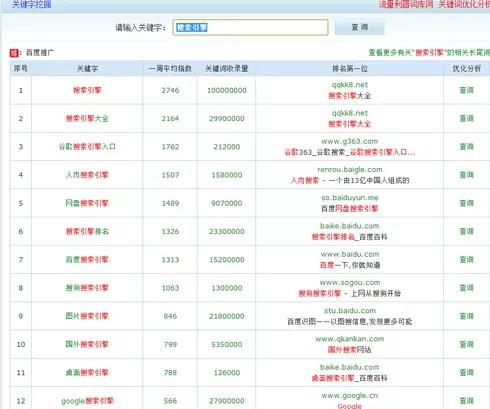Image resolution: width=490 pixels, height=409 pixels.
Task: Open keyword 网盘搜索引擎 in the 关键字 column
Action: click(87, 203)
